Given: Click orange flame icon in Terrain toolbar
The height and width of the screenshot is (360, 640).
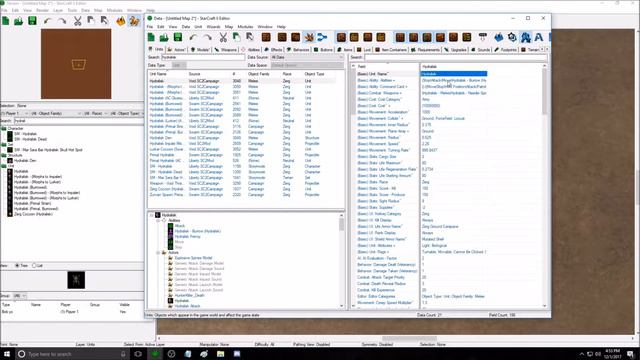Looking at the screenshot, I should tap(121, 21).
